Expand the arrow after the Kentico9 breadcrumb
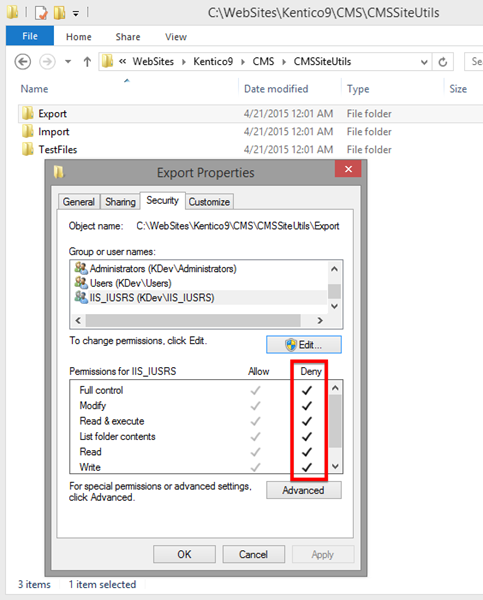Viewport: 483px width, 600px height. pos(243,62)
